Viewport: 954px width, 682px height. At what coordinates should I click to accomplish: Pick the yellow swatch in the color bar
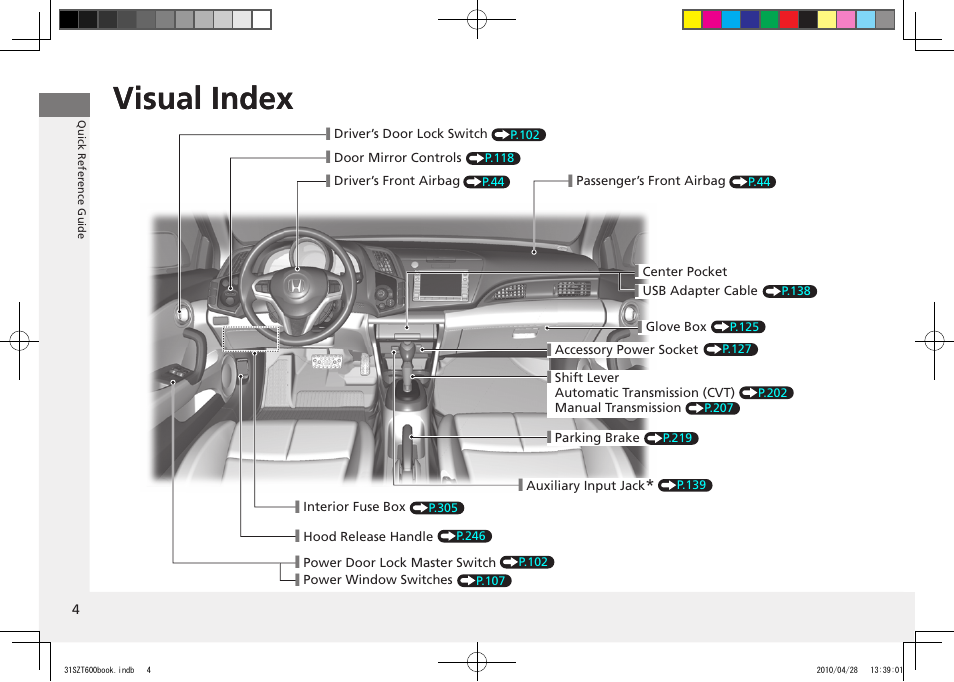tap(692, 19)
